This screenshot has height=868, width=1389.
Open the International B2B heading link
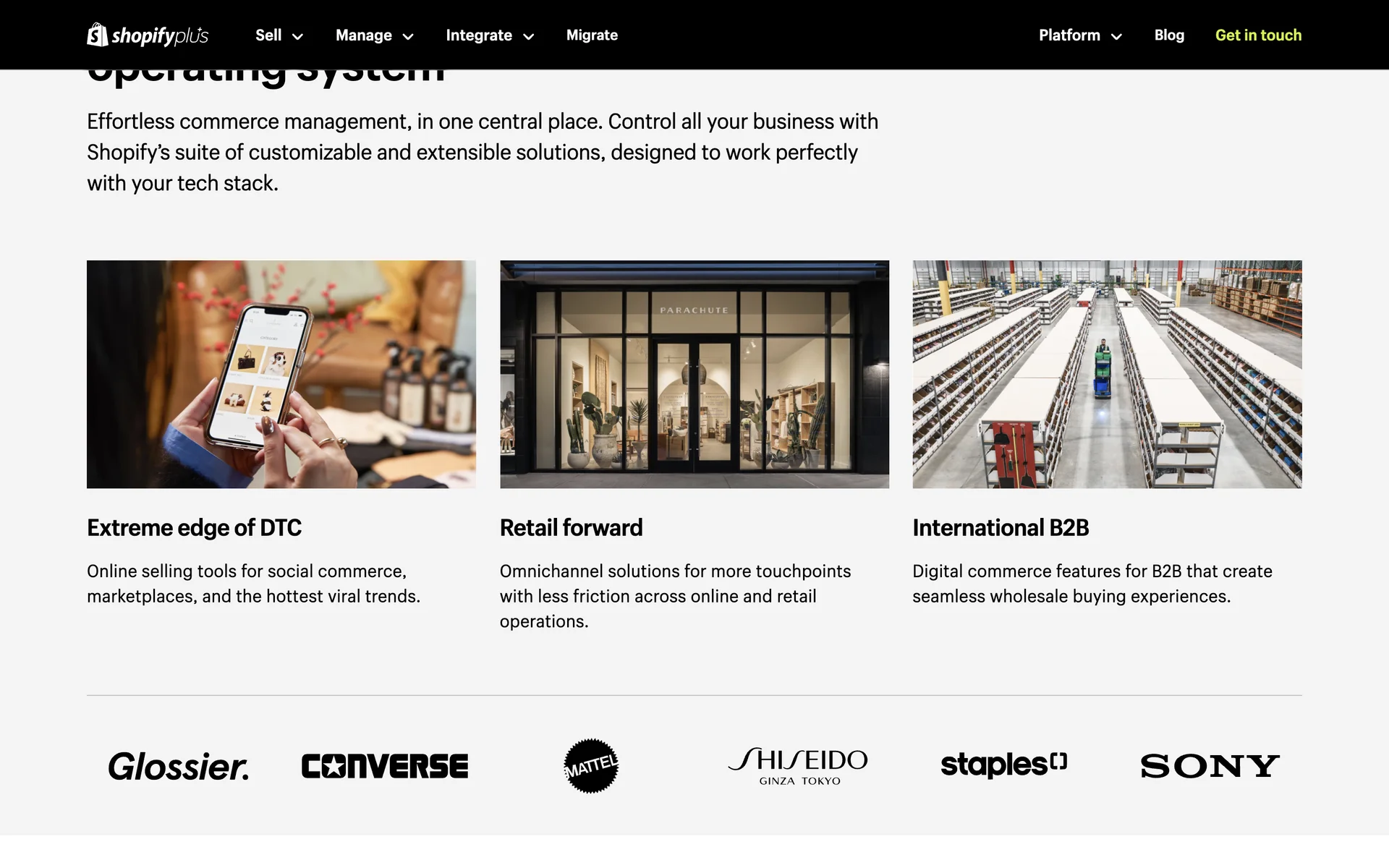1001,528
